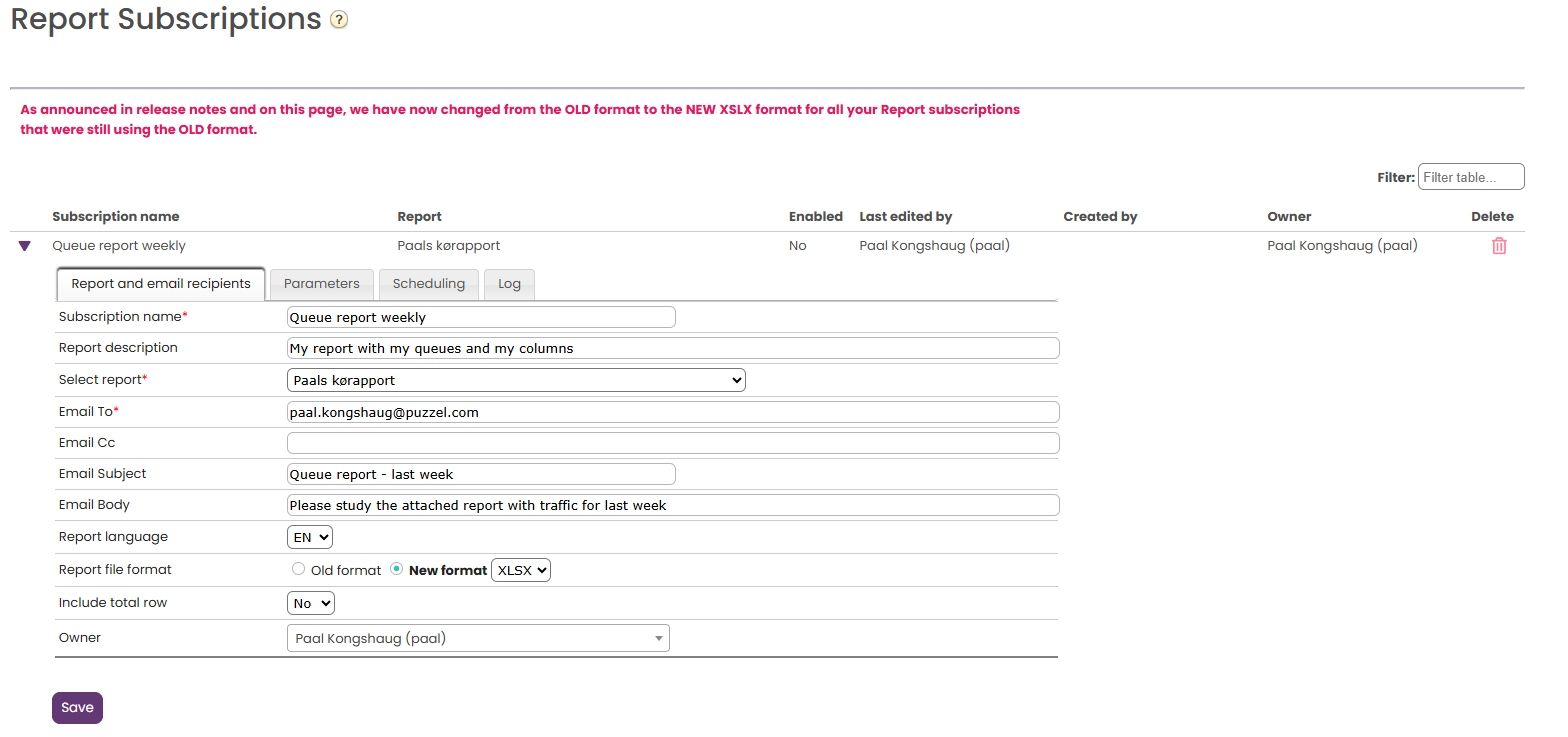This screenshot has height=737, width=1568.
Task: Switch to the Parameters tab
Action: [322, 284]
